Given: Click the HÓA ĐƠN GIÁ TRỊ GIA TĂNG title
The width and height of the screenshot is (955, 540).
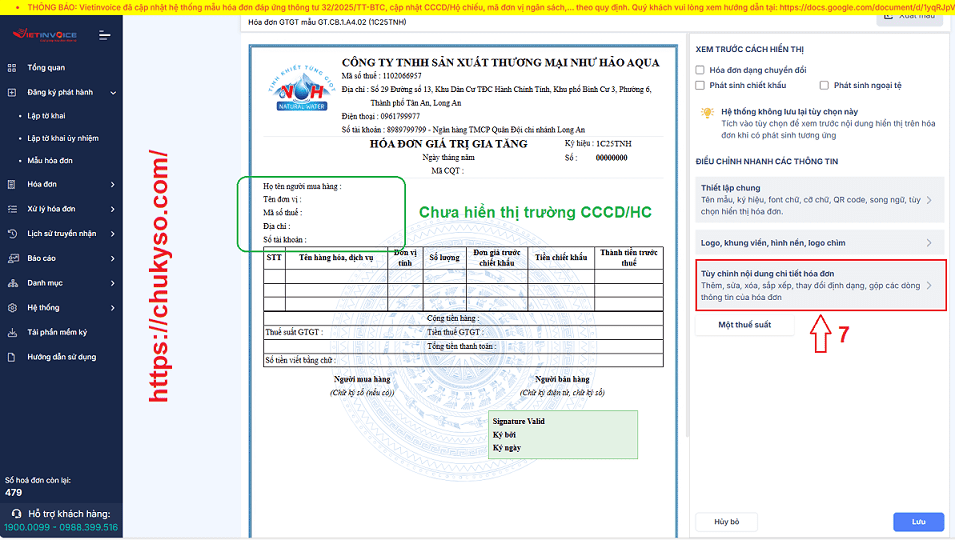Looking at the screenshot, I should [448, 144].
